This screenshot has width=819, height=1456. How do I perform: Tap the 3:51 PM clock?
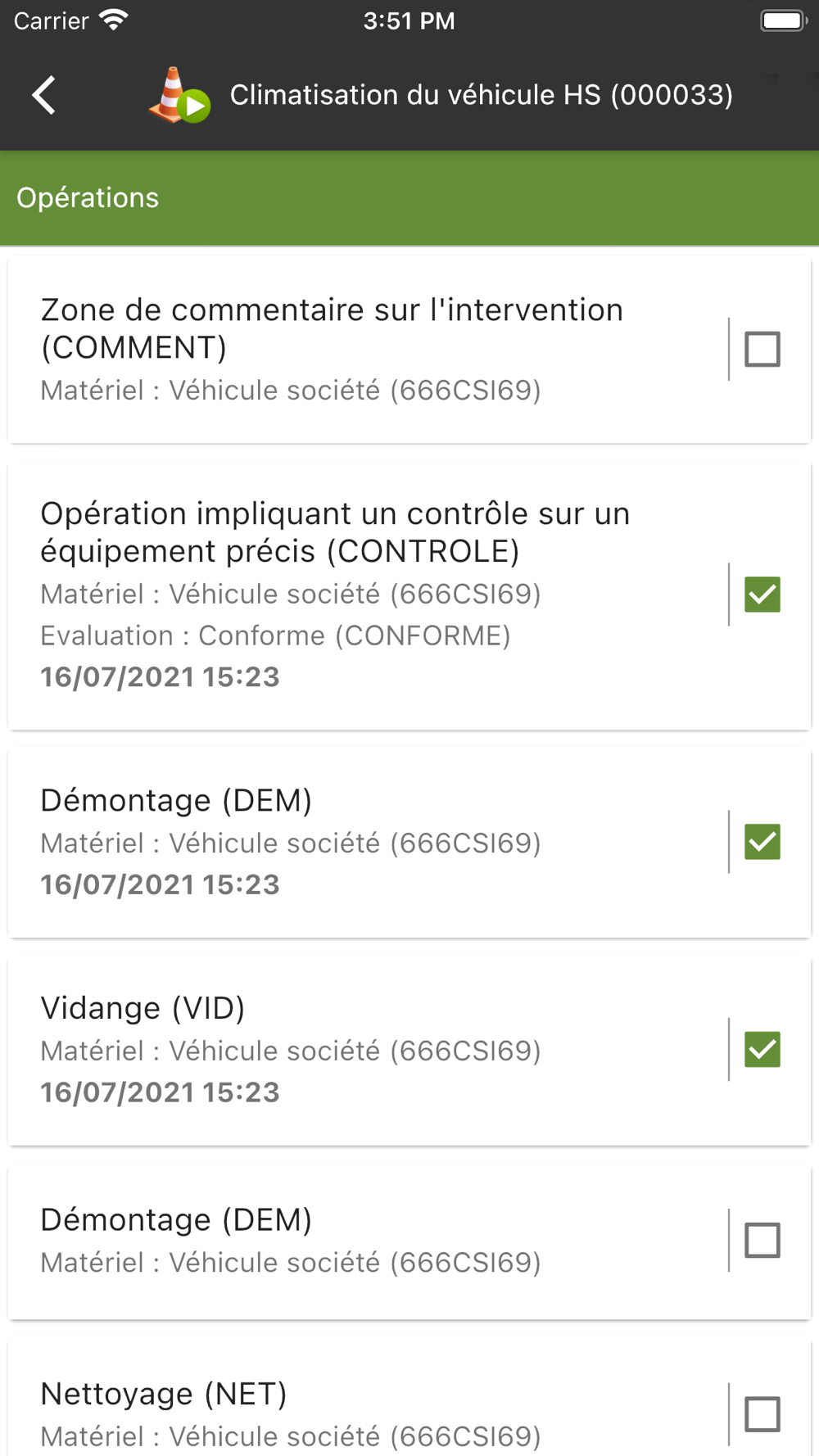[x=409, y=20]
